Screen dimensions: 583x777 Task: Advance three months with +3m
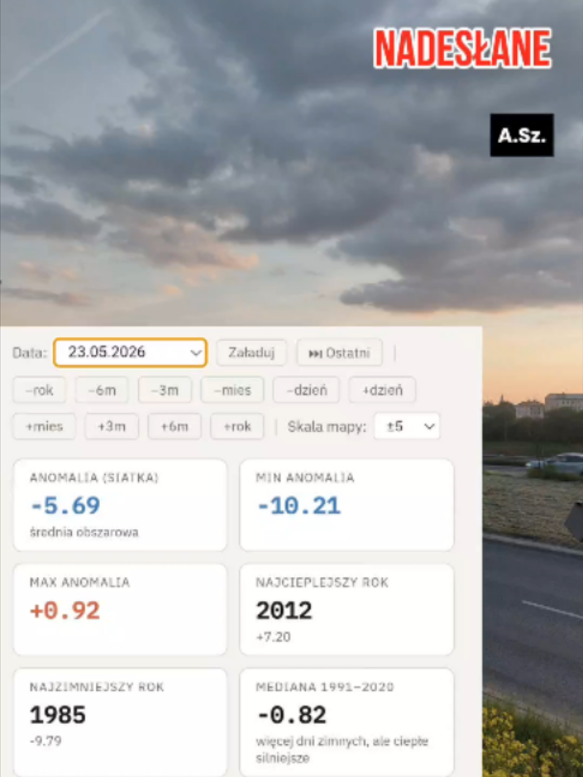click(x=111, y=426)
